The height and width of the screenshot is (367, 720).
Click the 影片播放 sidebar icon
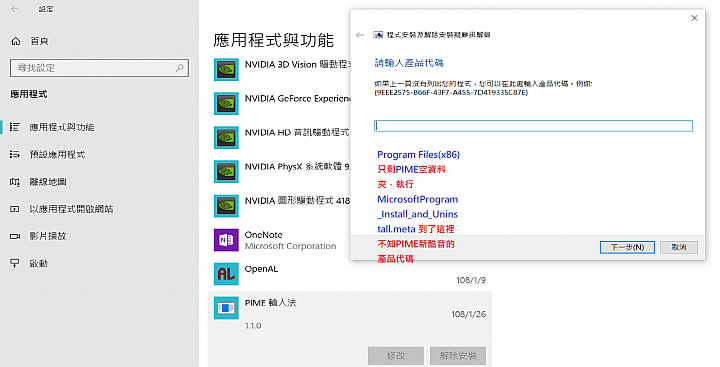[x=15, y=236]
